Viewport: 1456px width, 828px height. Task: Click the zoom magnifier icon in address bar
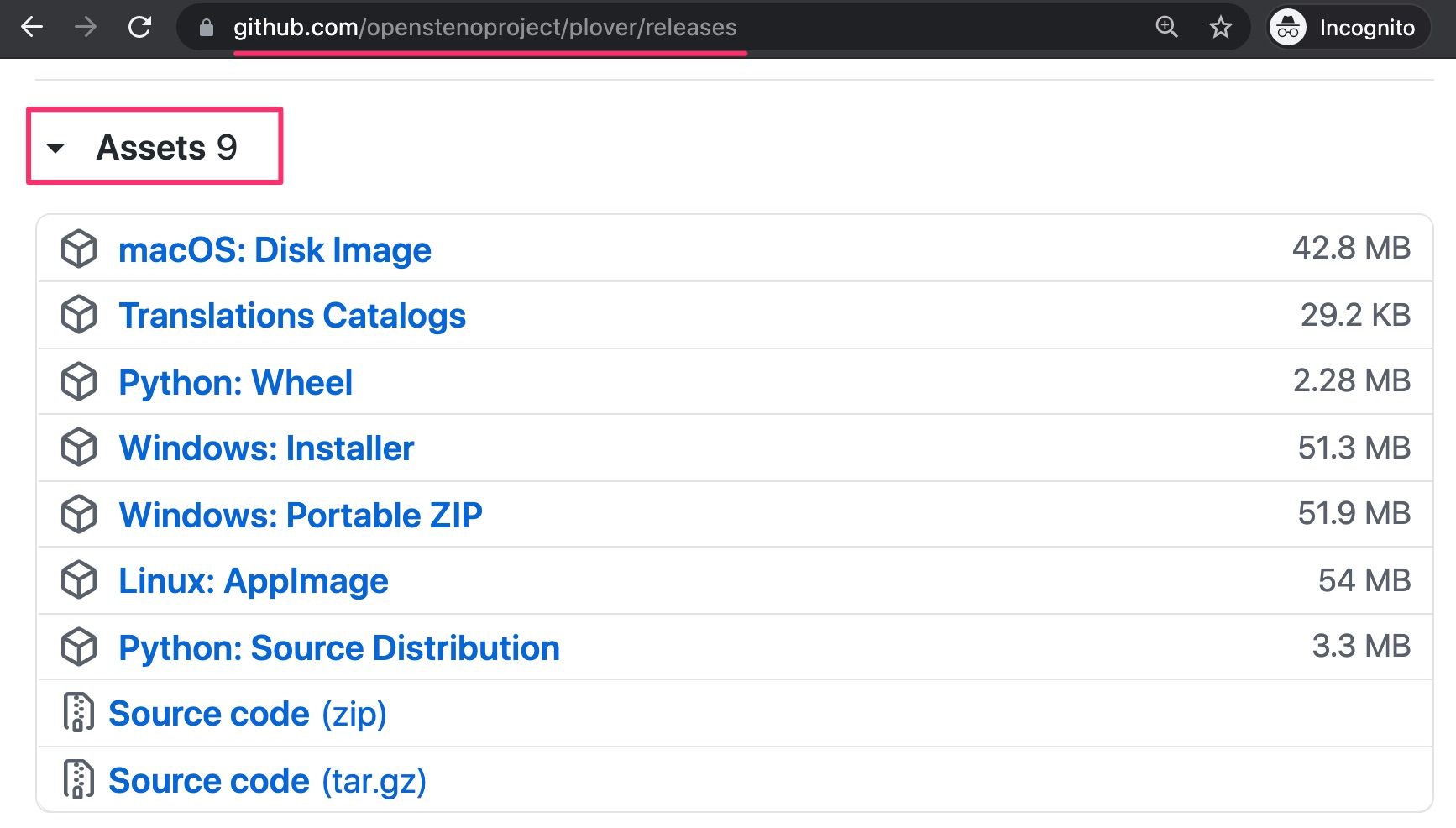(x=1166, y=28)
